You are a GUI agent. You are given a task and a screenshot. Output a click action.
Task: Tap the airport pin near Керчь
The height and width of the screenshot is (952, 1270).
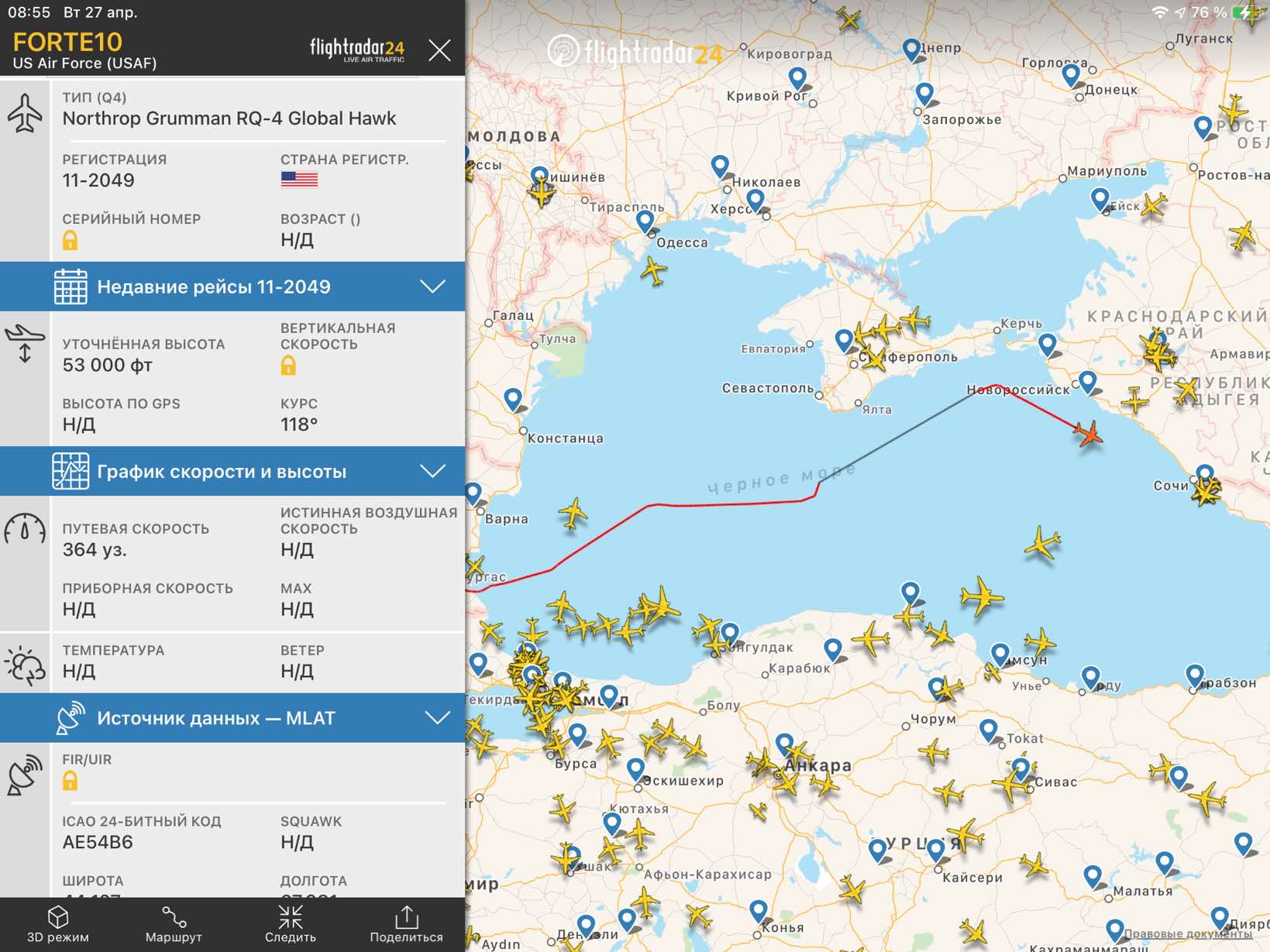click(x=1048, y=345)
